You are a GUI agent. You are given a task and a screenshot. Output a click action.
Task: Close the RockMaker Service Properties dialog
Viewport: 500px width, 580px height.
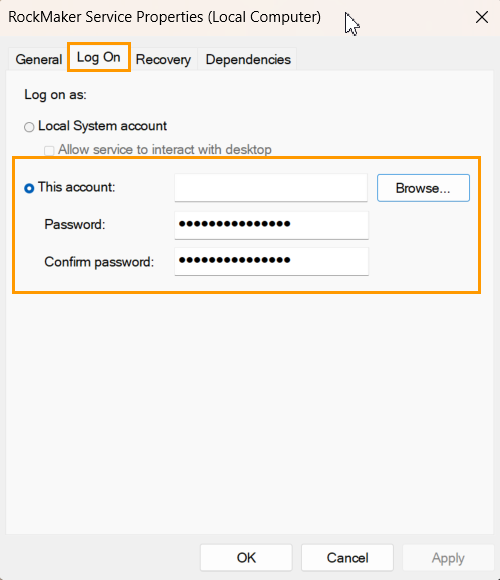click(482, 17)
